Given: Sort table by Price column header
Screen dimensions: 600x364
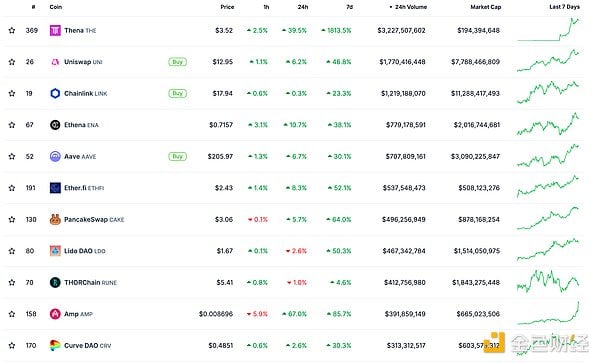Looking at the screenshot, I should pos(227,7).
